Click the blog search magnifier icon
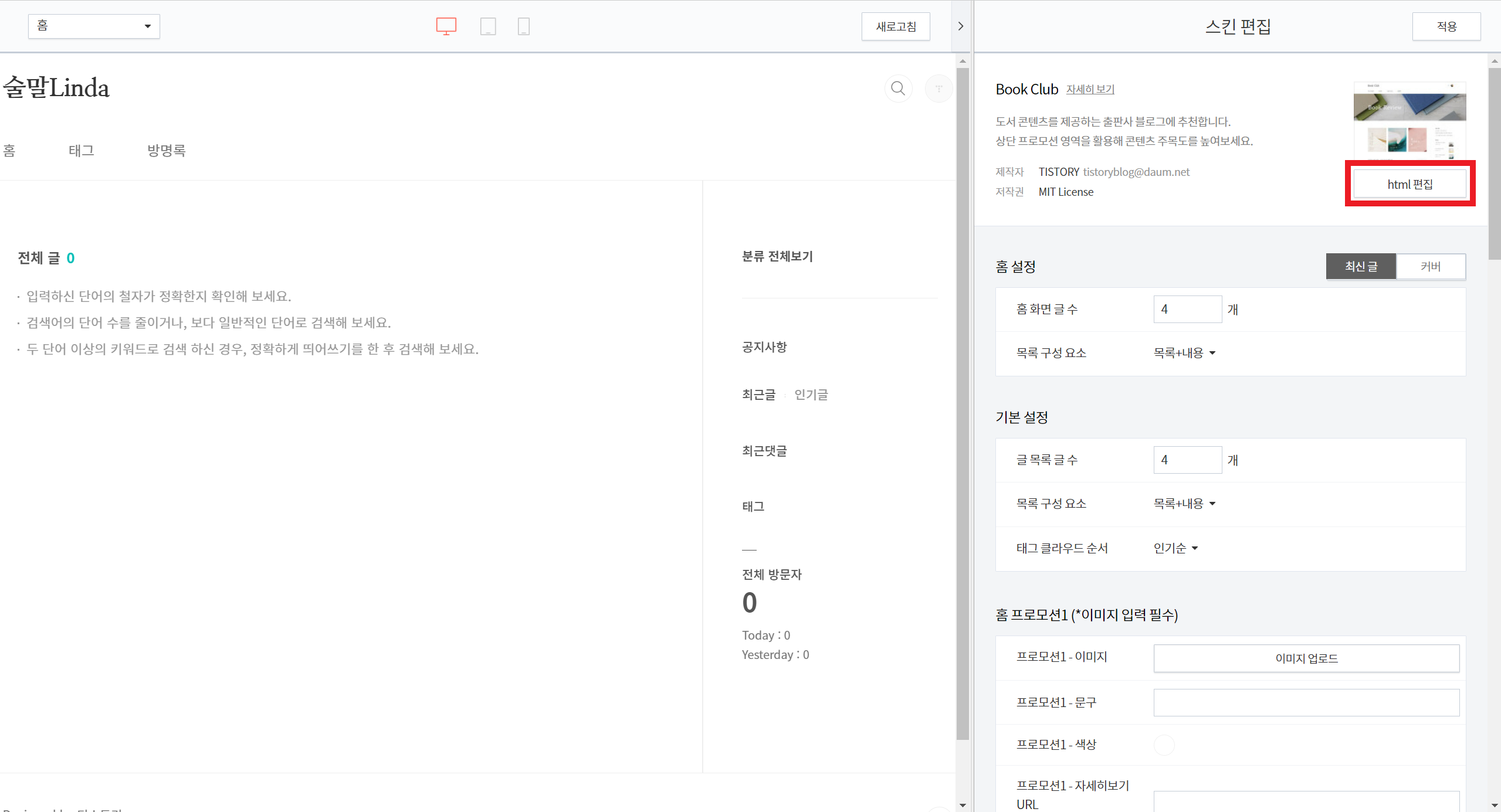Image resolution: width=1501 pixels, height=812 pixels. (897, 89)
